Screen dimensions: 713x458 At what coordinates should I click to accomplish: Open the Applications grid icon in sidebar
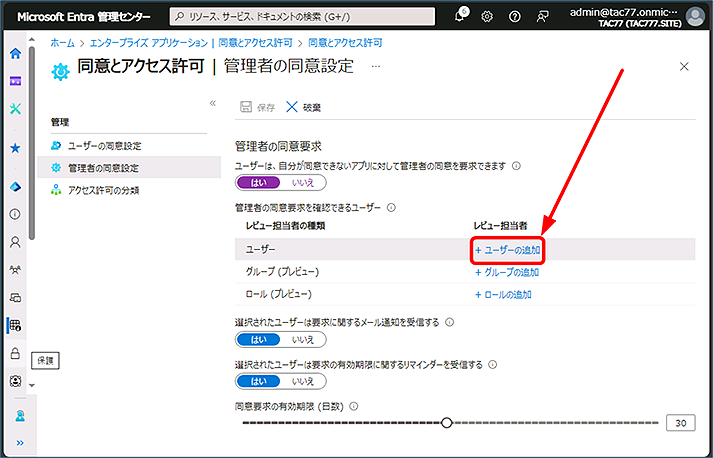15,325
